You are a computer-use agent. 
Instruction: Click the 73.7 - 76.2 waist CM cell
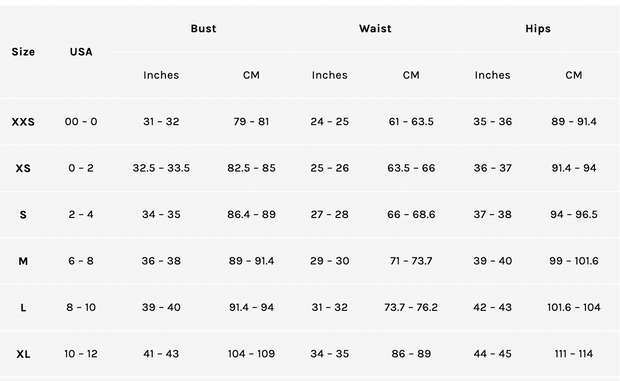[x=411, y=307]
